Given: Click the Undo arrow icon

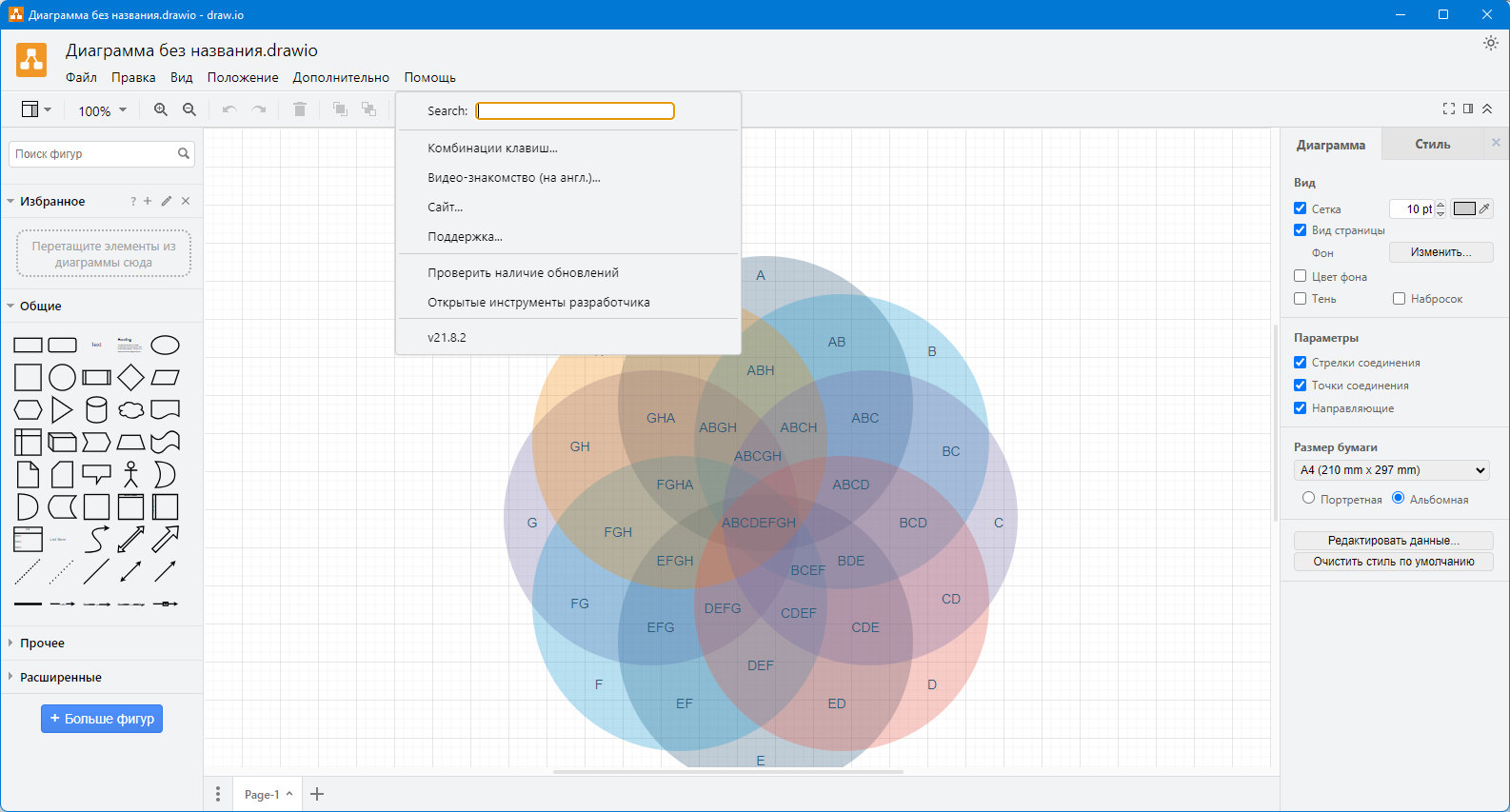Looking at the screenshot, I should (229, 110).
